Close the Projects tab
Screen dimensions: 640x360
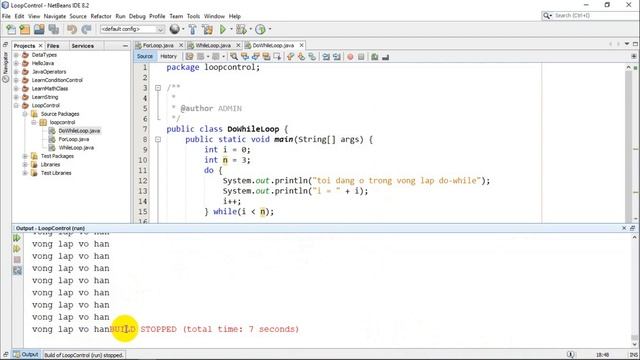40,46
